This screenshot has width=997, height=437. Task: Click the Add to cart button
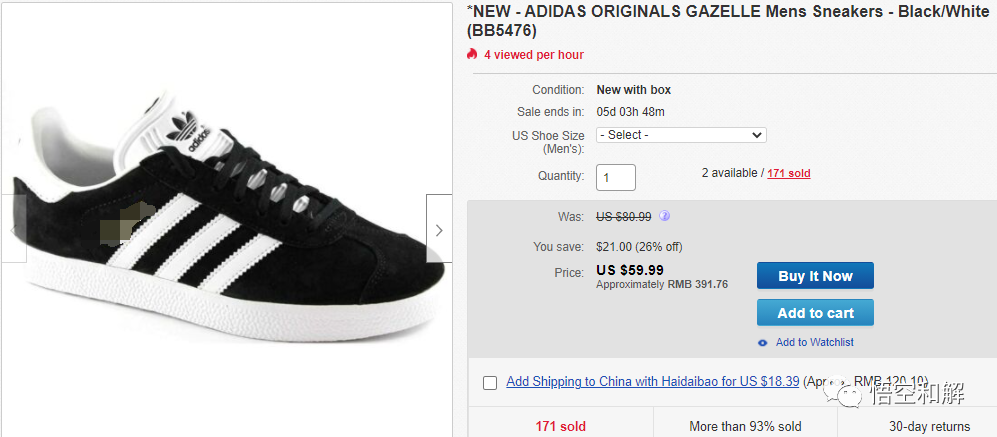tap(815, 313)
